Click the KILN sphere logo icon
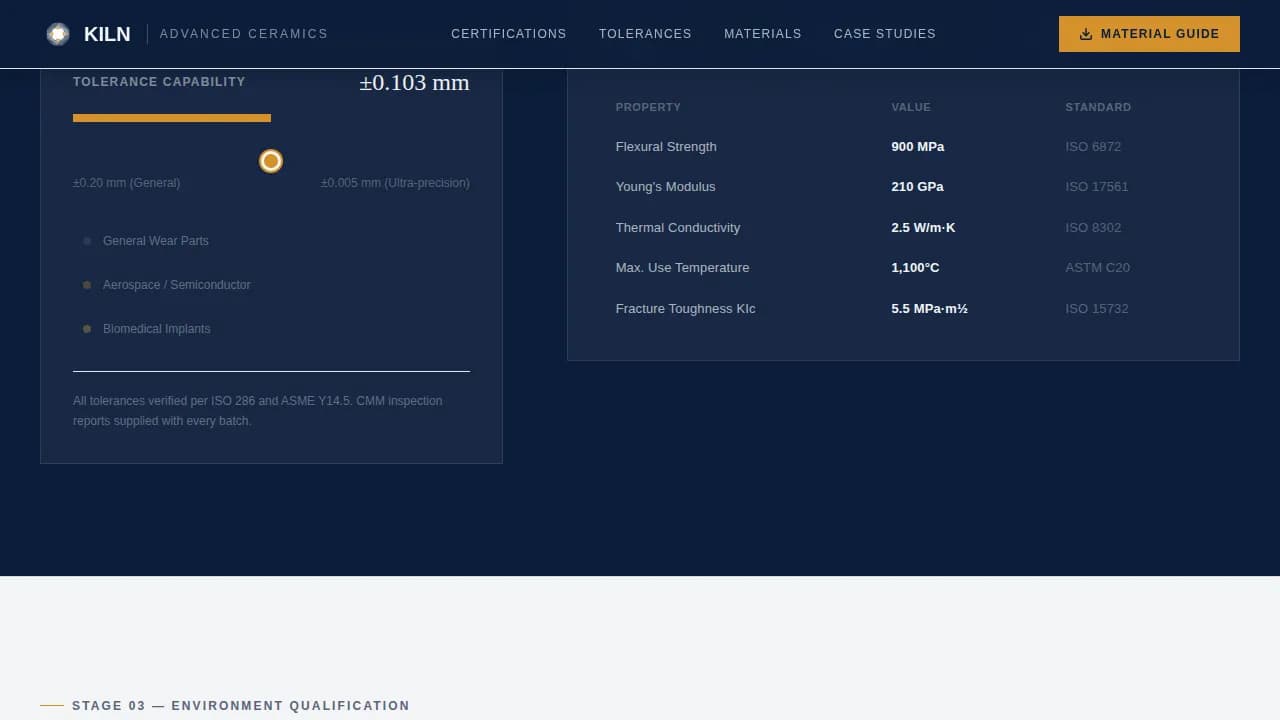 (57, 33)
